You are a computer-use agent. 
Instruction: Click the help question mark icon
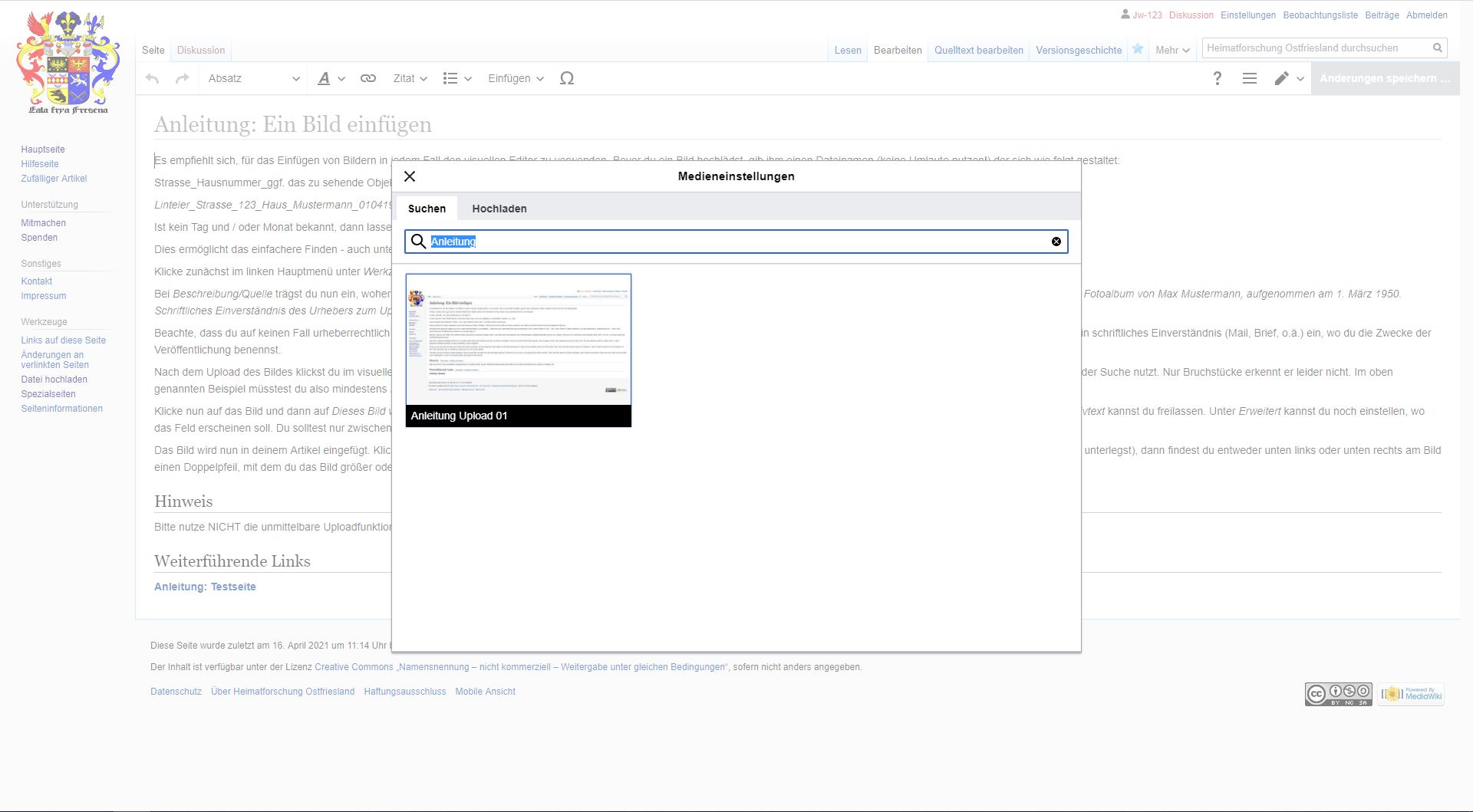click(1217, 78)
